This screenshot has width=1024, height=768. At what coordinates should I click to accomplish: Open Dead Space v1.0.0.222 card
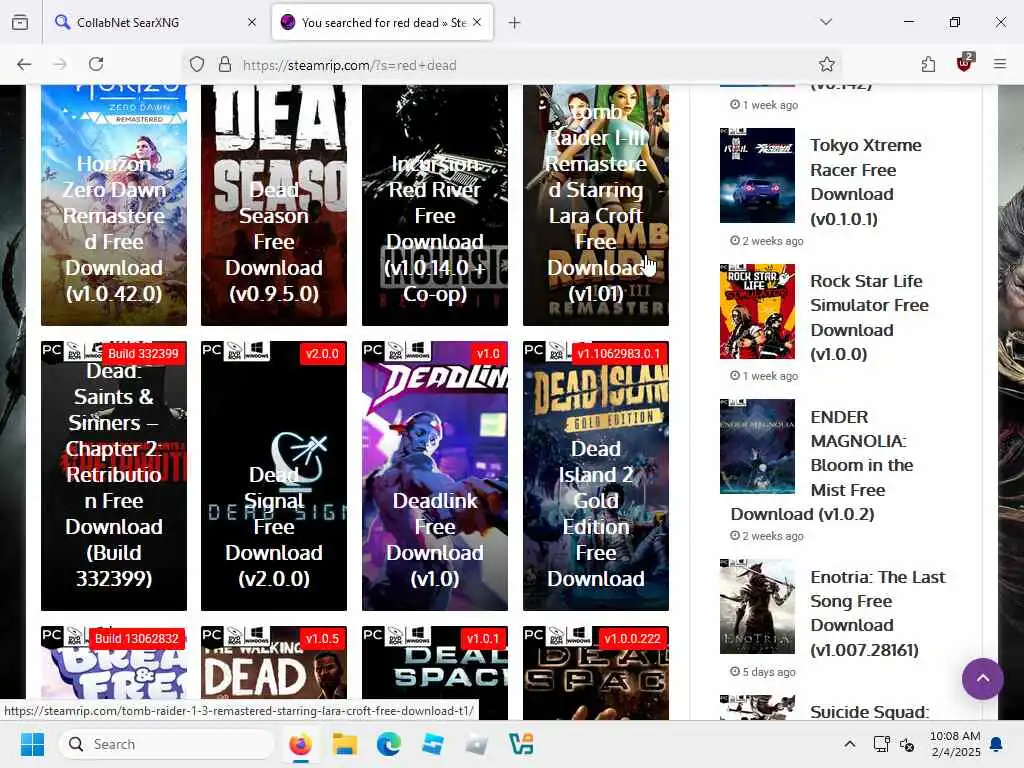coord(596,673)
